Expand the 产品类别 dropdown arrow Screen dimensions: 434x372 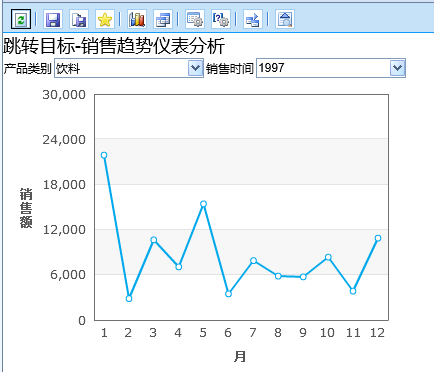[x=195, y=68]
